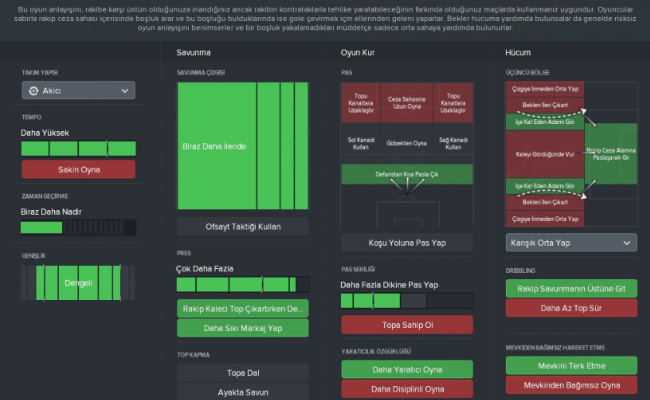Enable Daha Disiplinli Oyna

(407, 389)
